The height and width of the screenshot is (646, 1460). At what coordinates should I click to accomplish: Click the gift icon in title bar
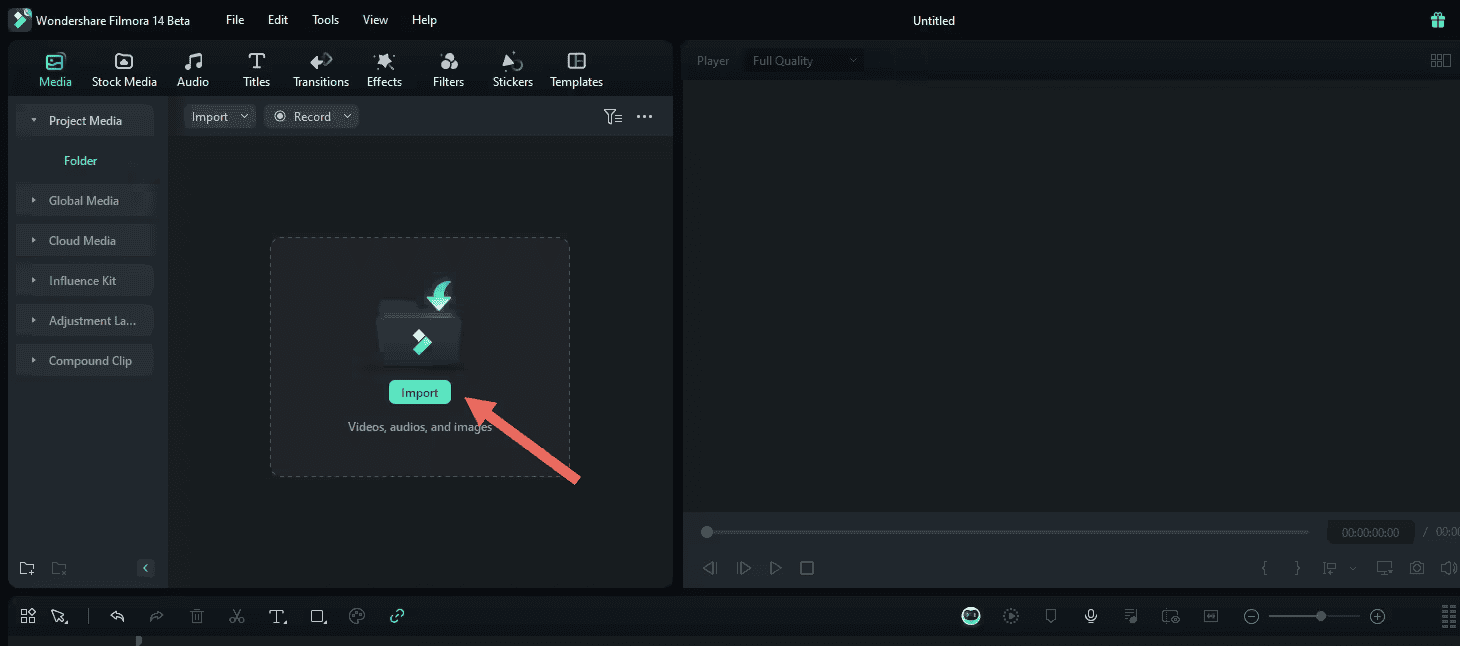tap(1438, 20)
